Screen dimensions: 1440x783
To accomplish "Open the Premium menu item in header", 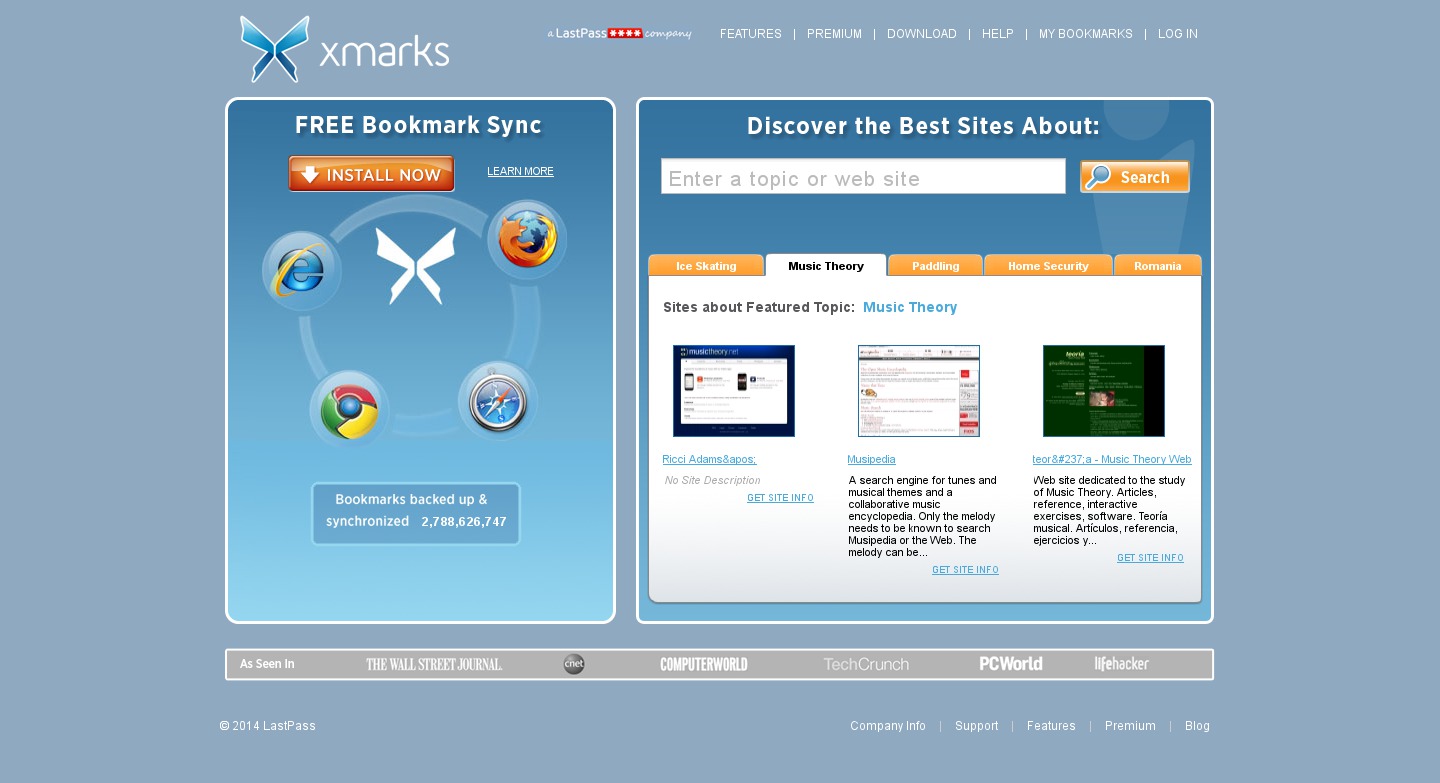I will coord(834,34).
